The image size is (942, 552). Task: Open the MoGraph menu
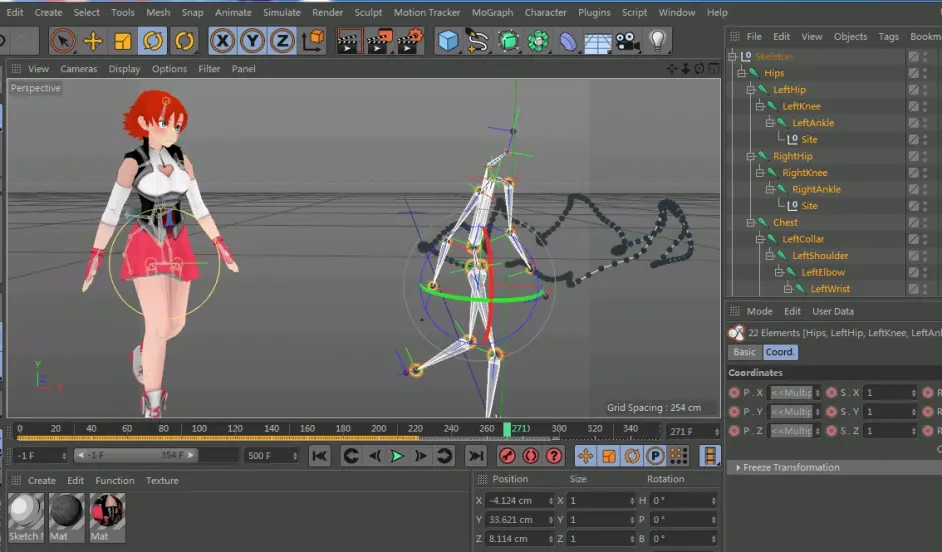click(x=494, y=13)
